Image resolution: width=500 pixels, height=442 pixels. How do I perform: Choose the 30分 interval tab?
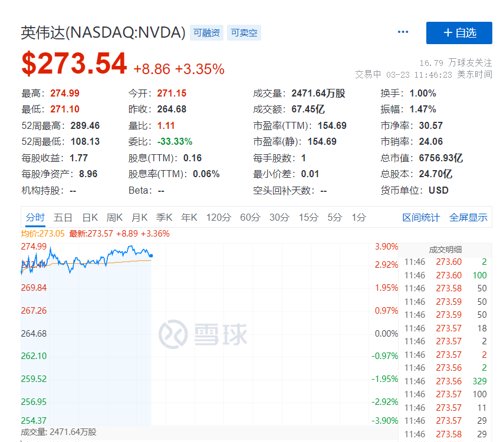279,218
